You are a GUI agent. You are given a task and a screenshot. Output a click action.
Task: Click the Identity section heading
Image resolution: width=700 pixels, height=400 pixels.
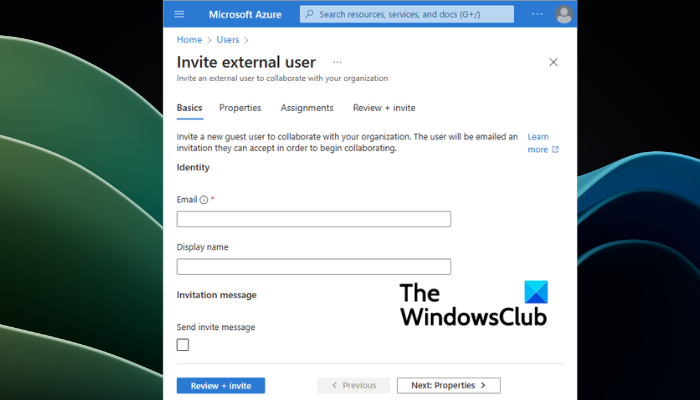[193, 167]
